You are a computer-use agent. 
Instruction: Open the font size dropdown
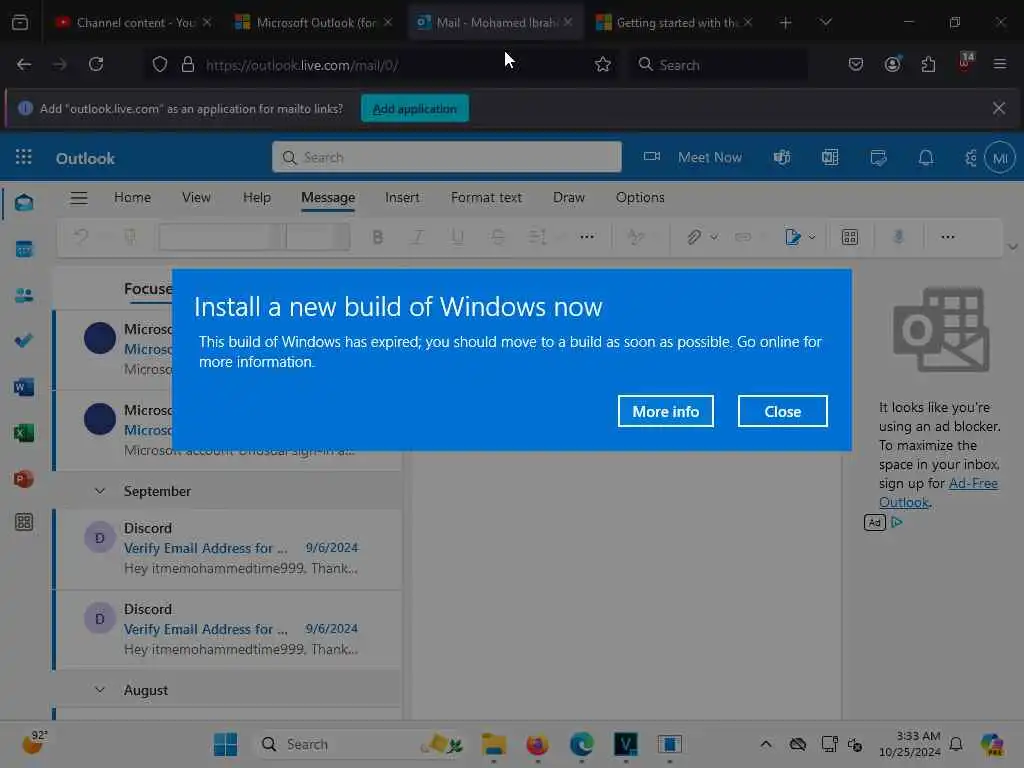317,237
